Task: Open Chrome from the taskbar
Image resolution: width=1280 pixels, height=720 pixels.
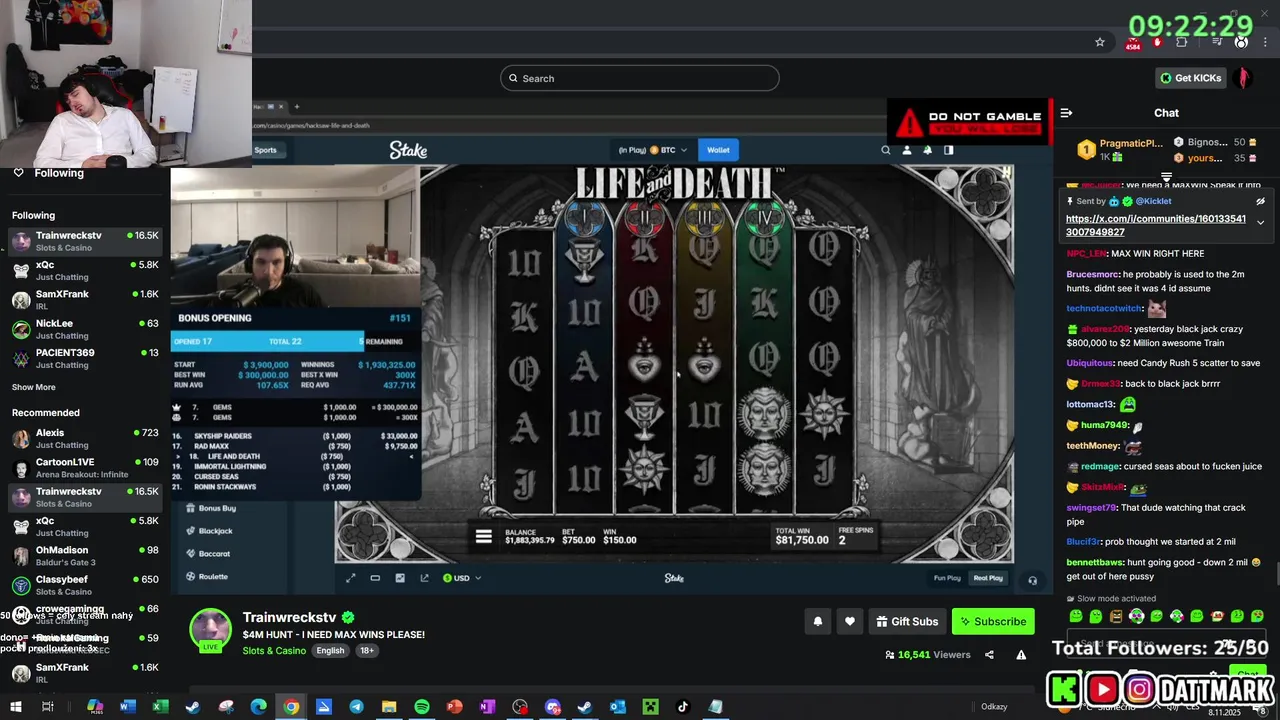Action: pyautogui.click(x=291, y=707)
